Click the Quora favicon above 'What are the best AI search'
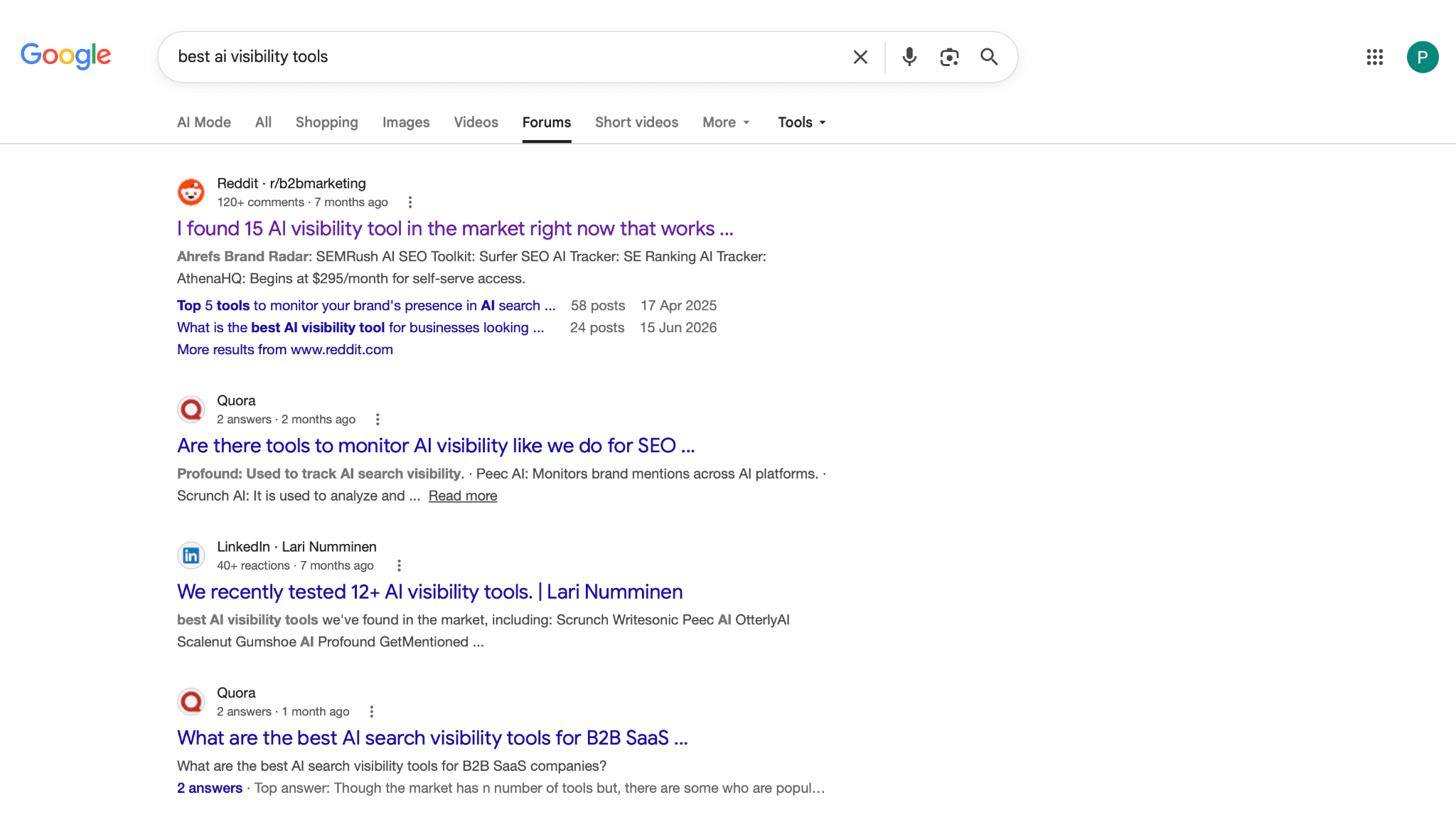 pos(191,701)
